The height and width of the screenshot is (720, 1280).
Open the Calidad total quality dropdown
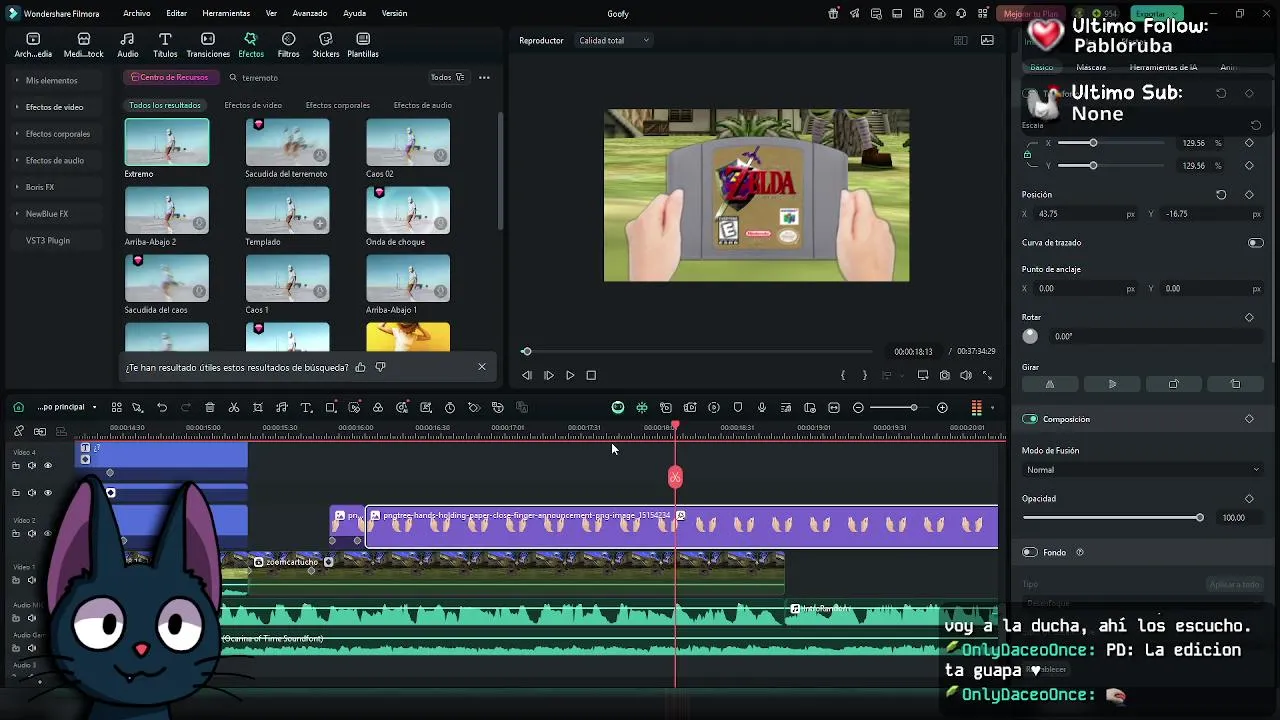coord(614,41)
